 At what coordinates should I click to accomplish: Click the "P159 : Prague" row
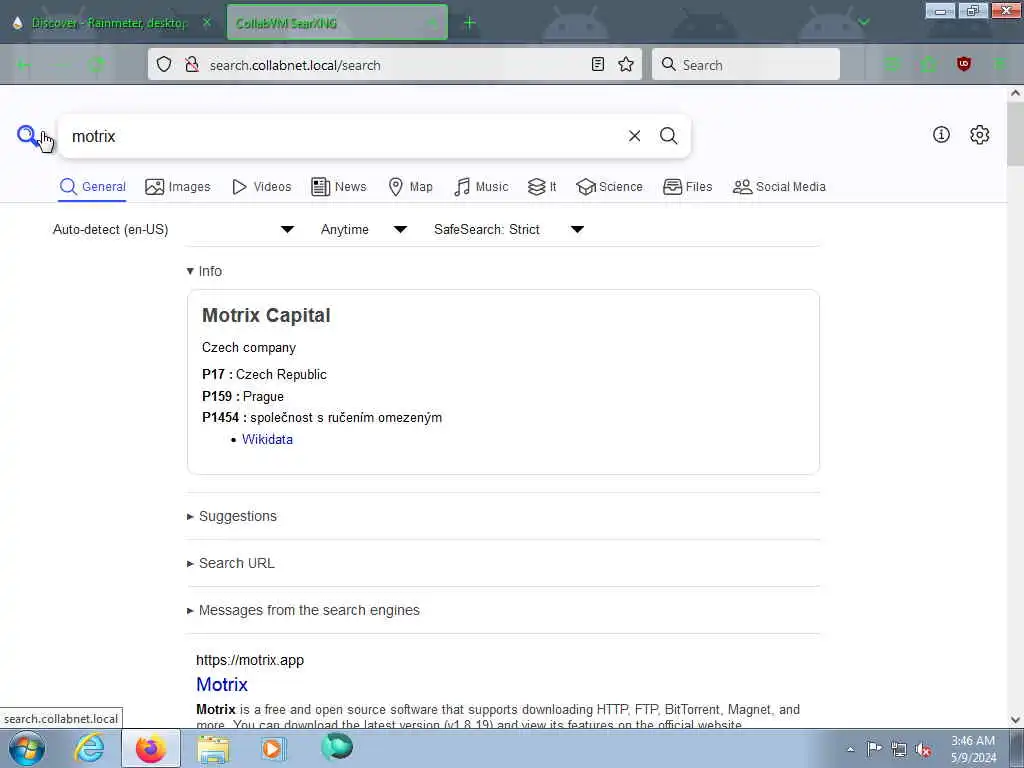243,396
